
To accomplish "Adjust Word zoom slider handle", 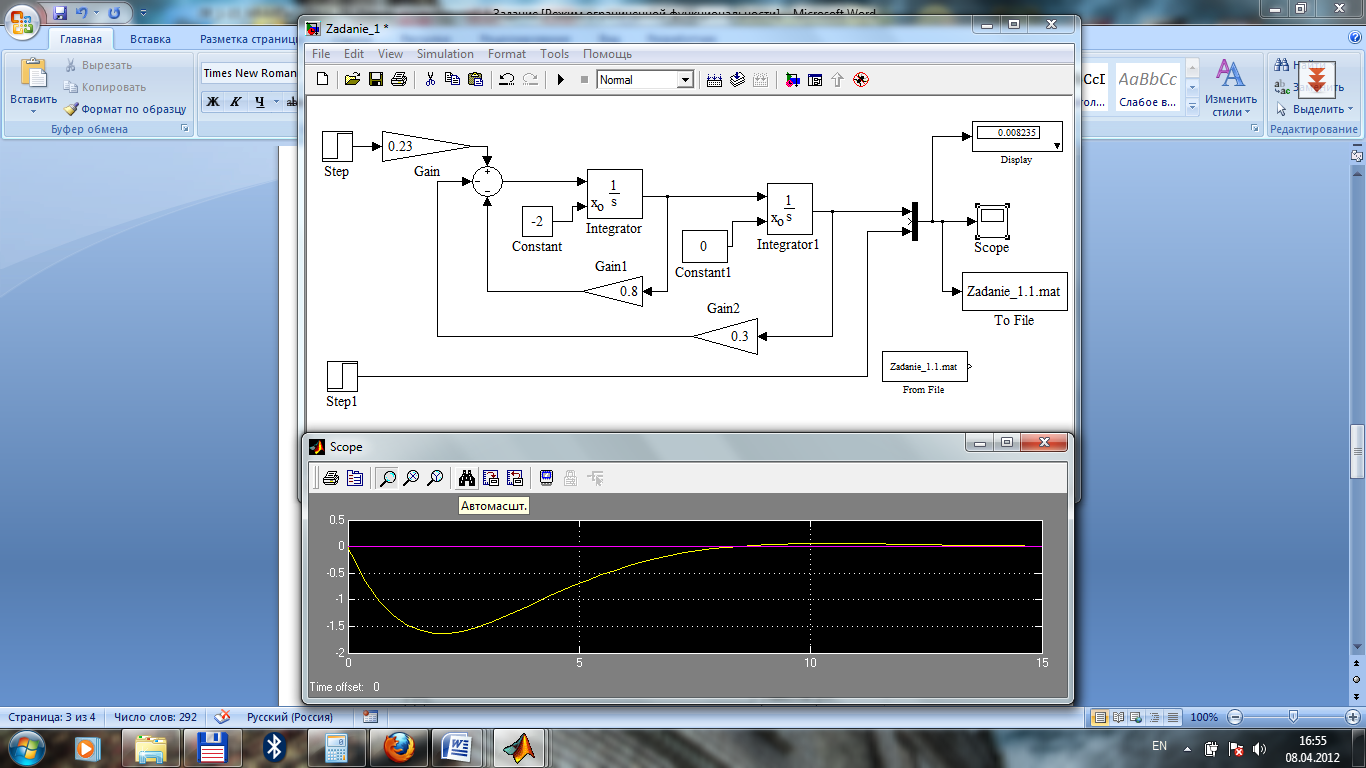I will point(1293,717).
